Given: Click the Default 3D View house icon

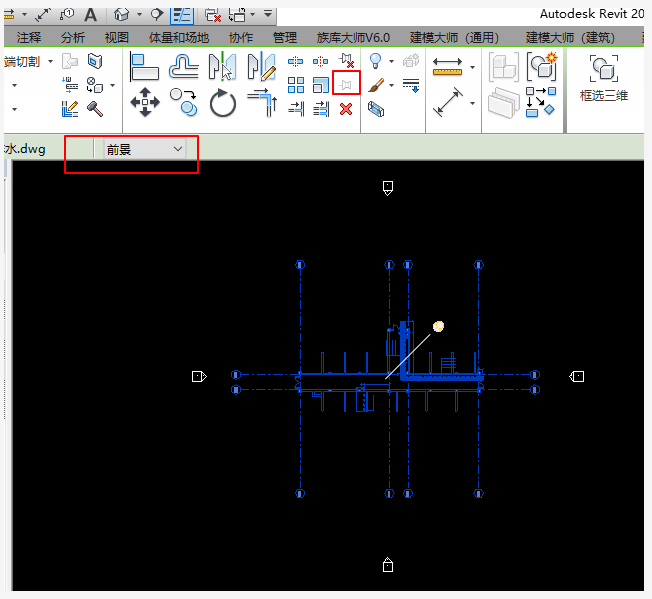Looking at the screenshot, I should (121, 15).
